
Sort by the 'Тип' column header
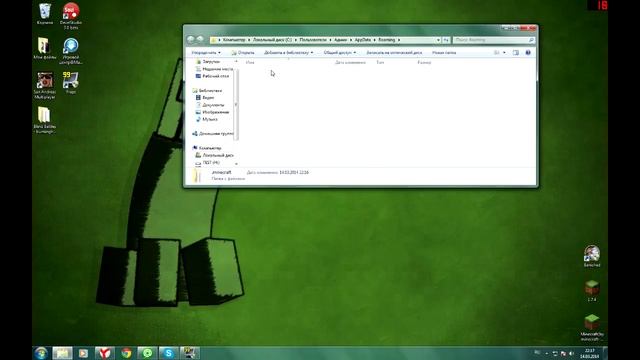(380, 62)
